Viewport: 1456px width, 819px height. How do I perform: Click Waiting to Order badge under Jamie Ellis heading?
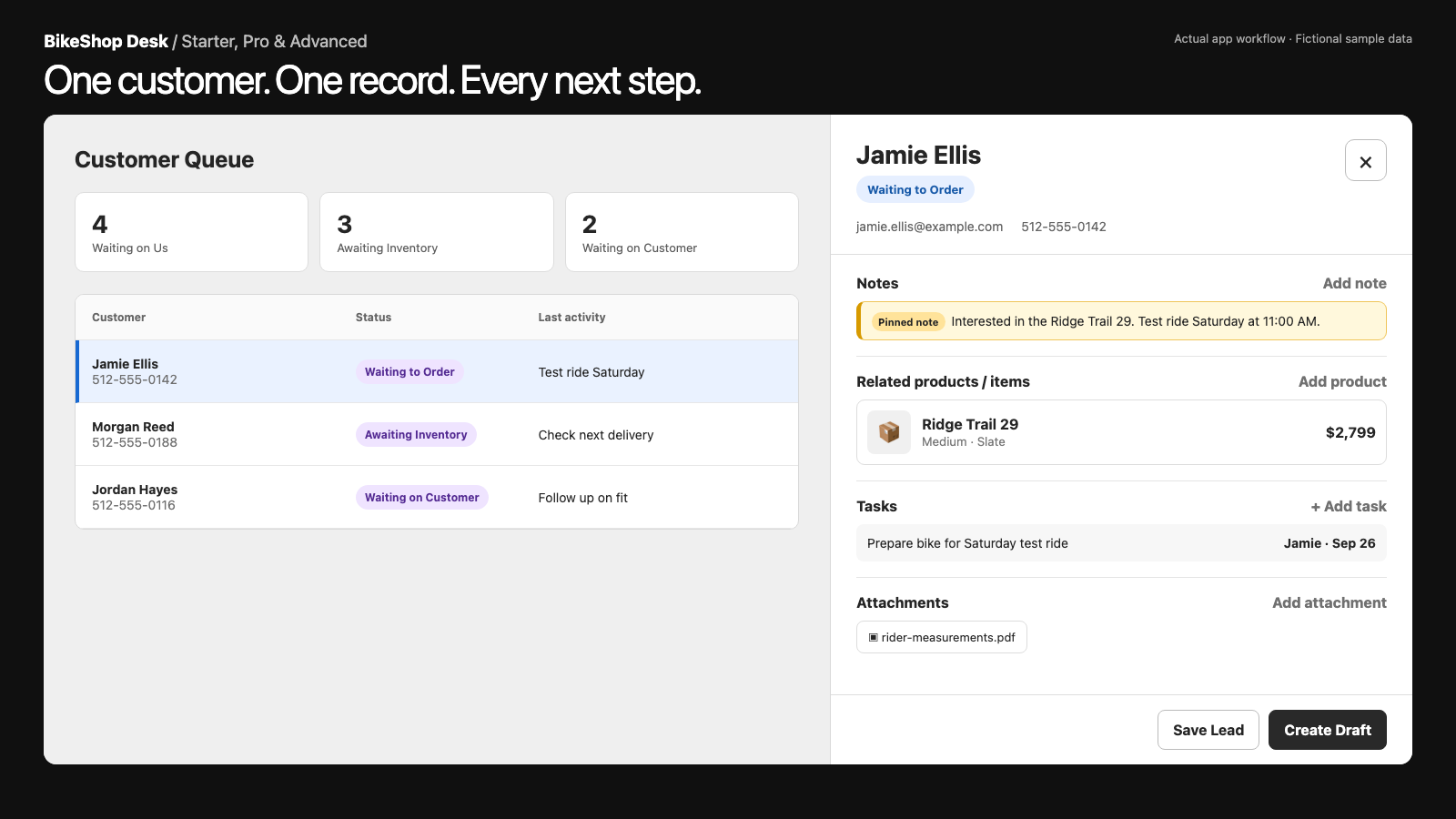(915, 189)
